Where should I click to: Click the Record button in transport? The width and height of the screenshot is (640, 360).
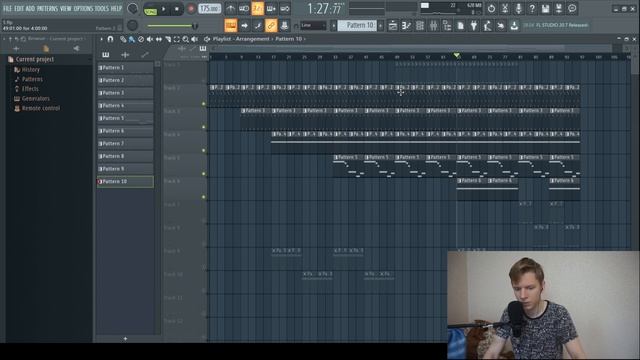point(191,9)
